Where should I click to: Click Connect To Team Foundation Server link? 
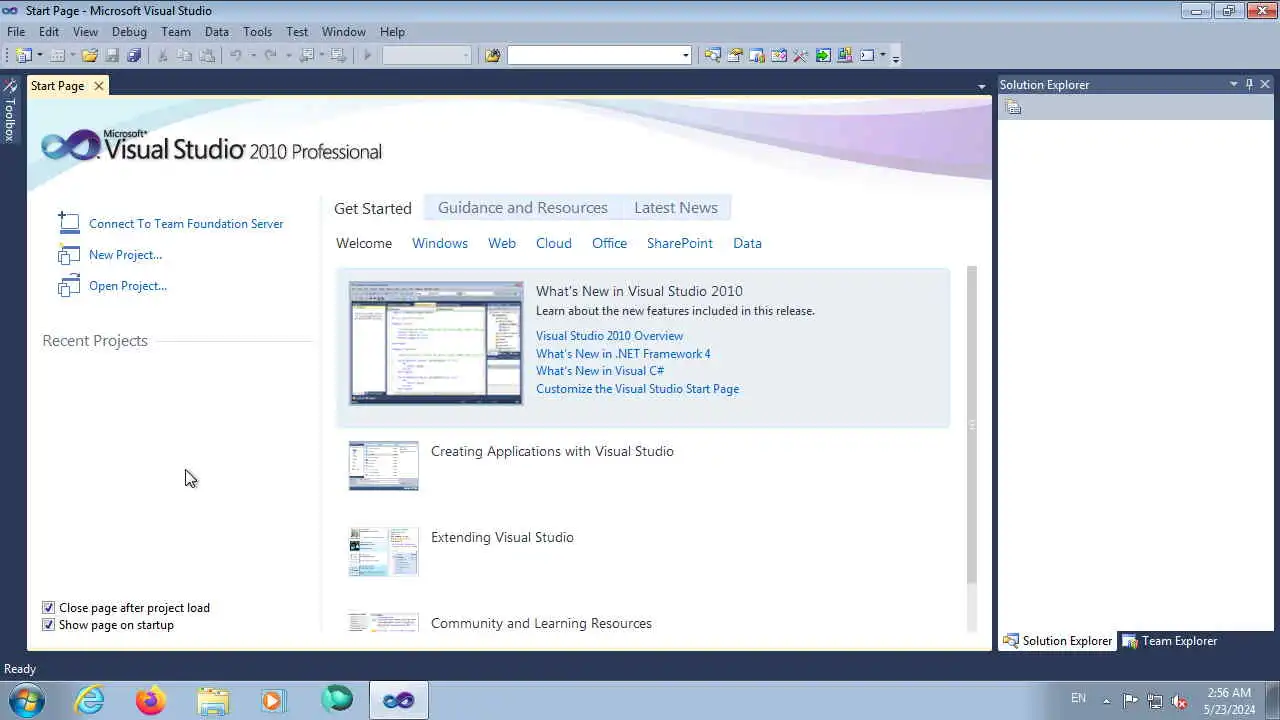tap(186, 224)
